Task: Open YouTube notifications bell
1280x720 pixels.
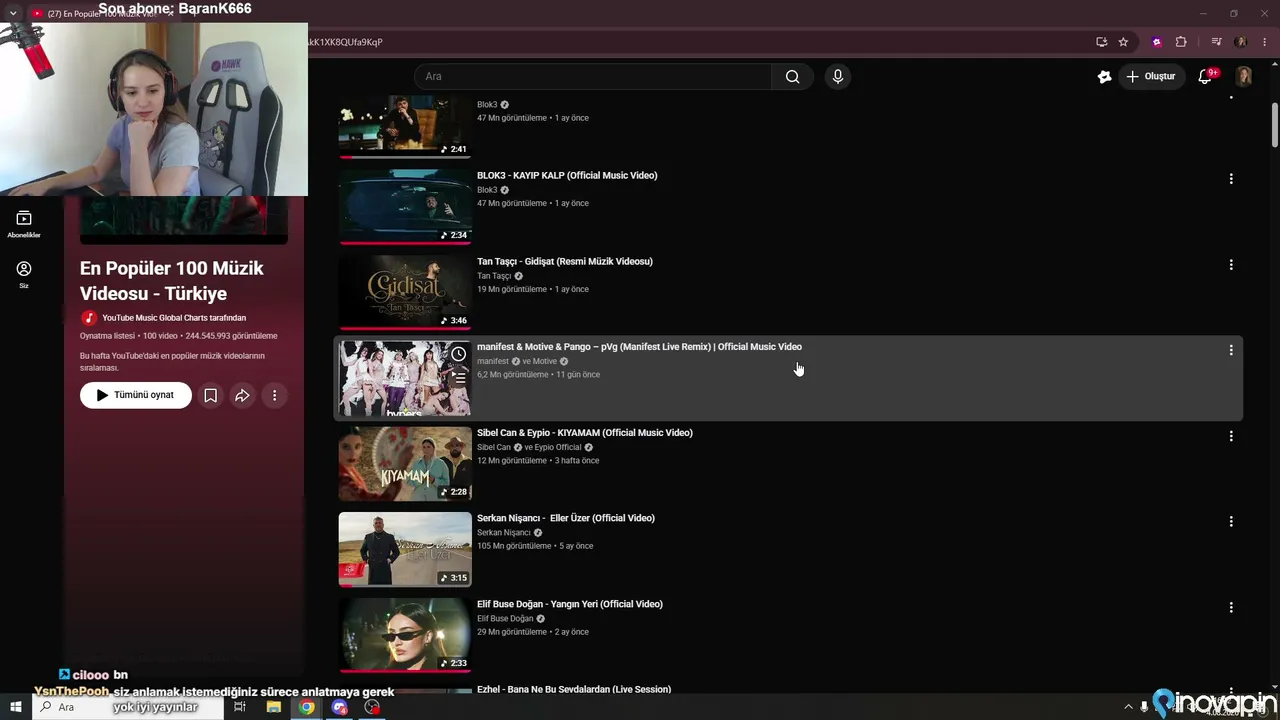Action: click(1205, 77)
